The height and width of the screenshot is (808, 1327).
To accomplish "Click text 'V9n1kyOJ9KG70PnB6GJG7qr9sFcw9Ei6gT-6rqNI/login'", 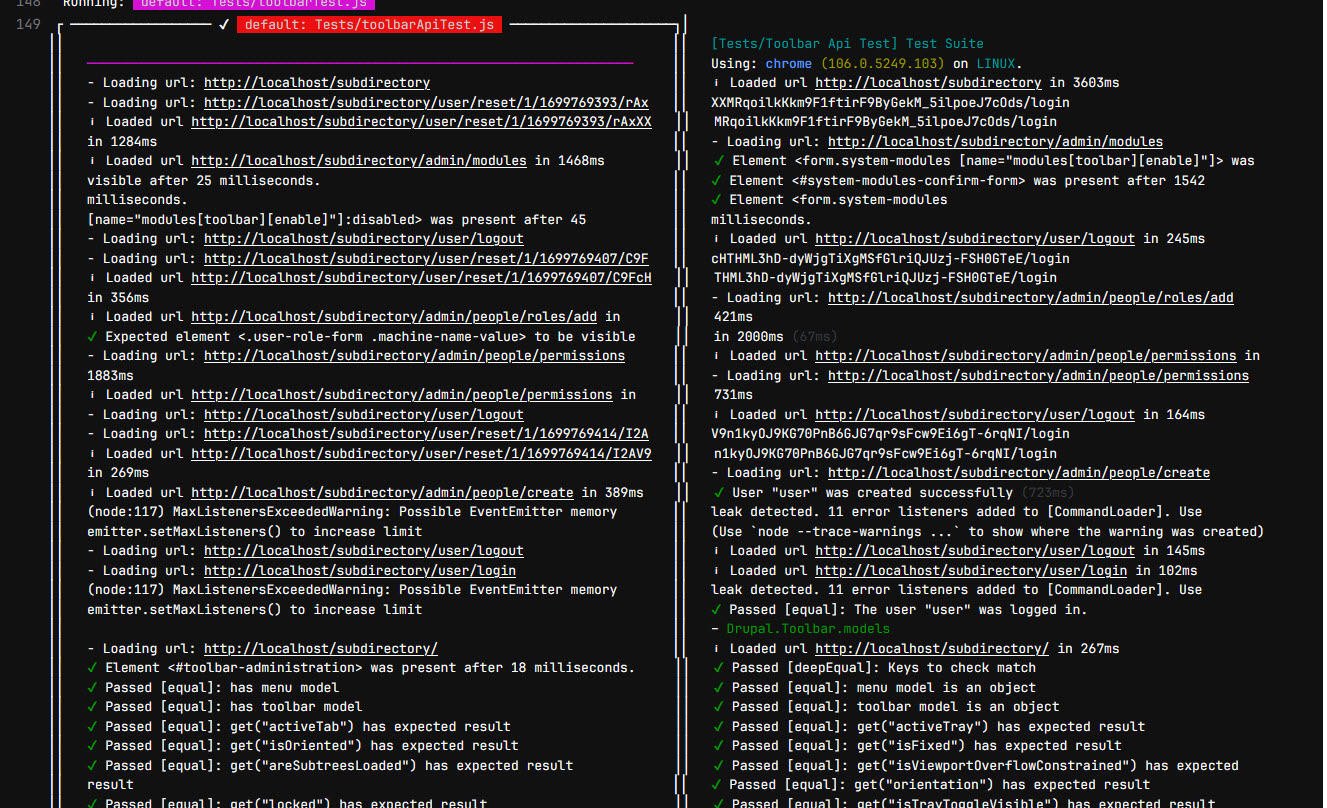I will (x=890, y=434).
